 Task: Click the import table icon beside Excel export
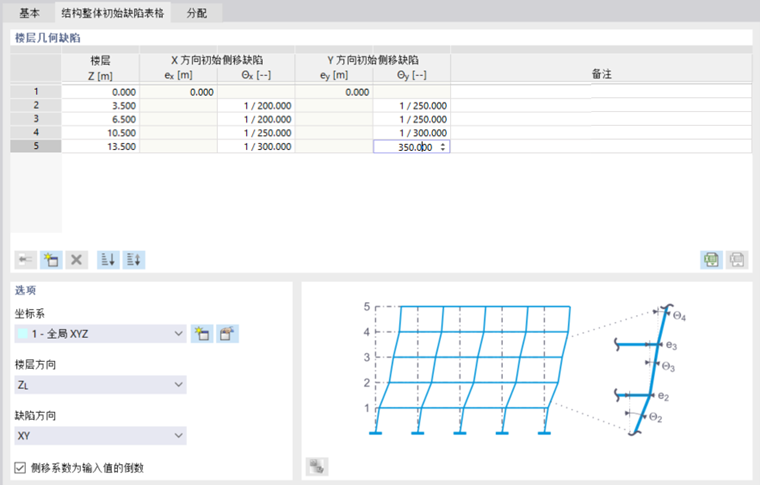coord(737,260)
